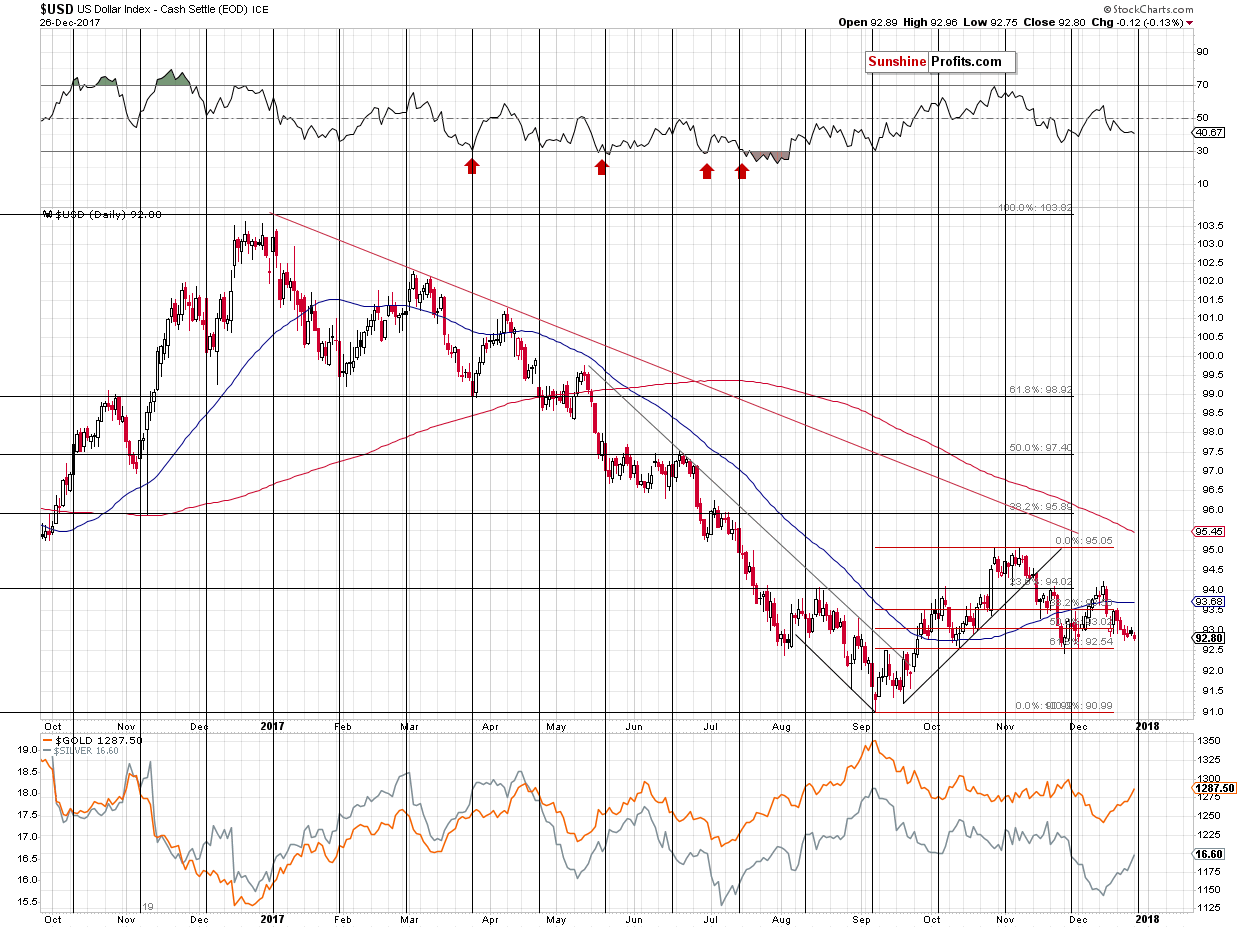Viewport: 1240px width, 928px height.
Task: Click the Fibonacci label 0.0%: 95.05
Action: coord(1084,540)
